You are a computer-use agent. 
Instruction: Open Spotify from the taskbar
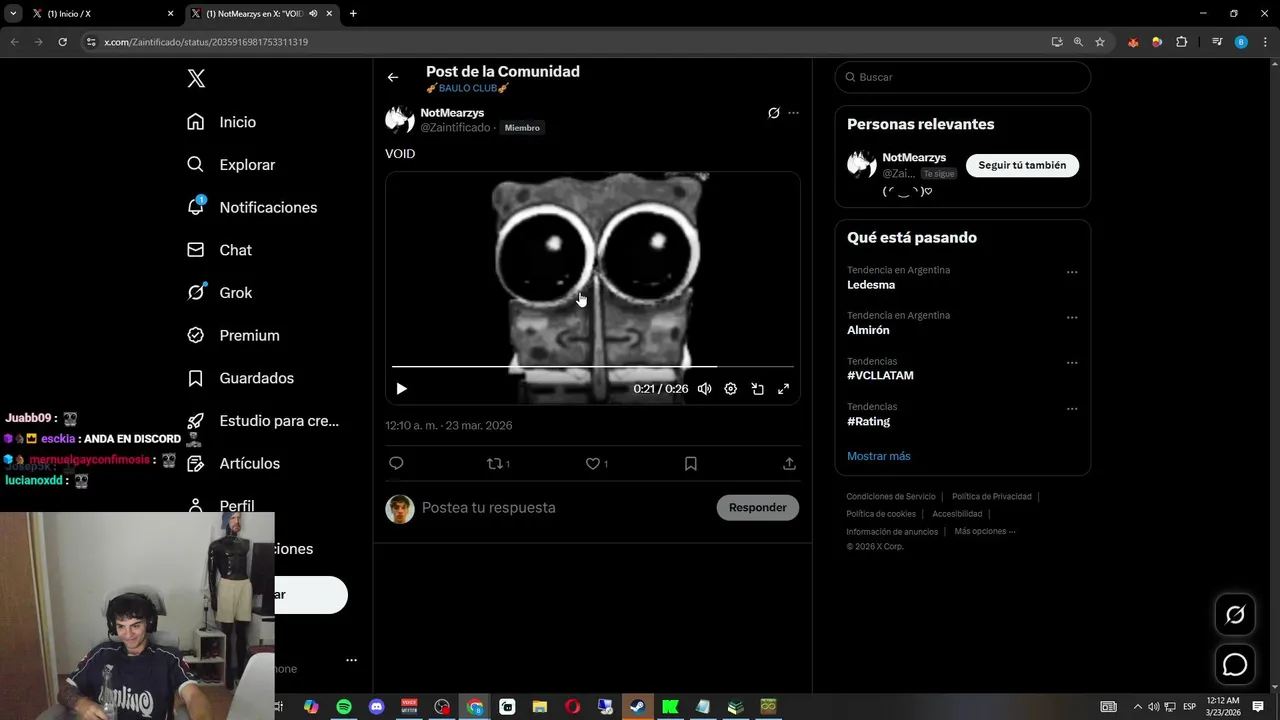(x=344, y=707)
